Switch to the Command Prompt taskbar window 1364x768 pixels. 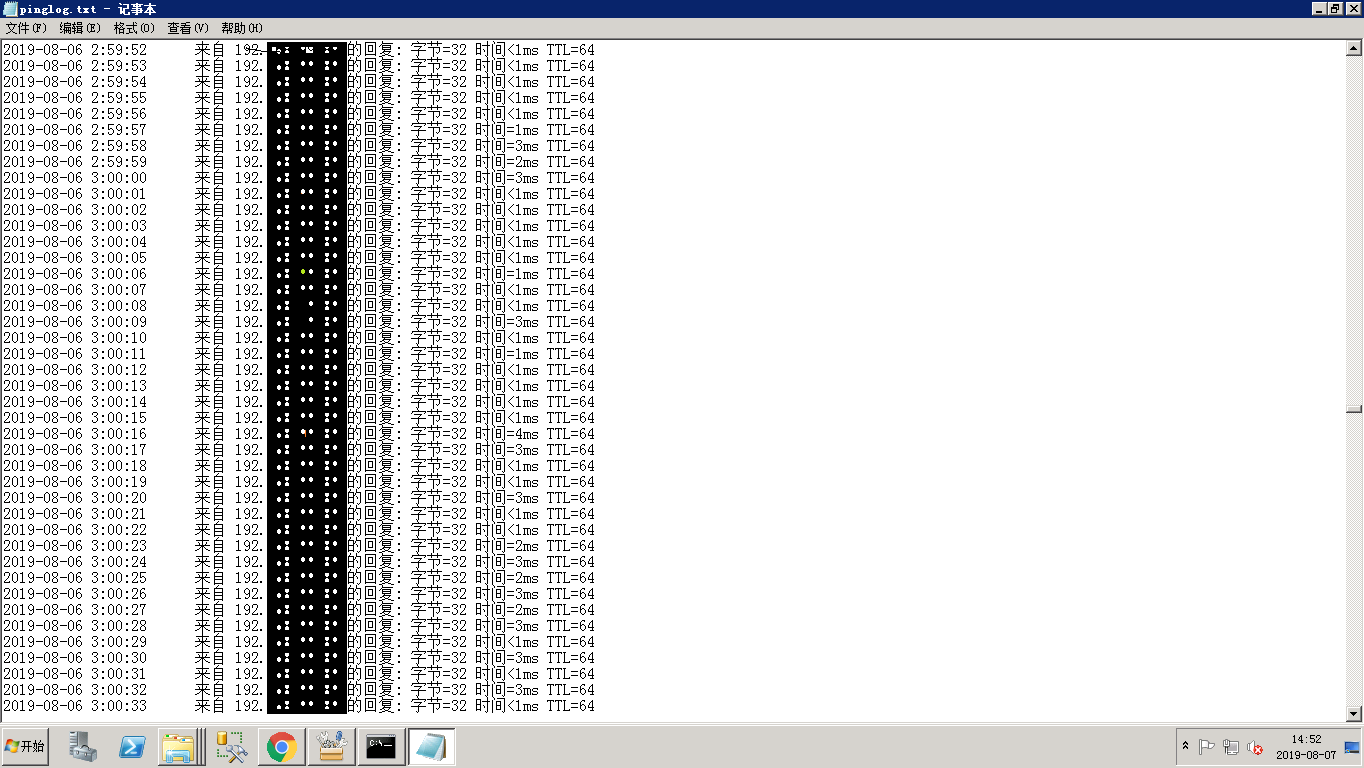(x=382, y=747)
